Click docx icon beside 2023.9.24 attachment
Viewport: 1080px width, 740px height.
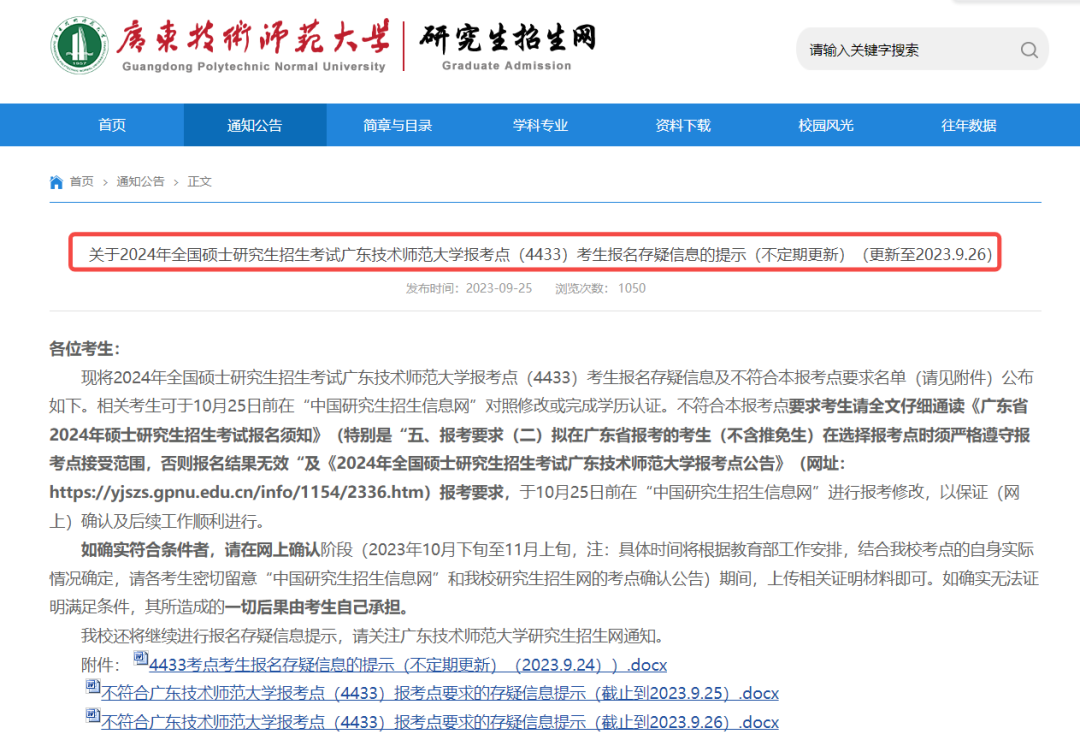coord(141,658)
